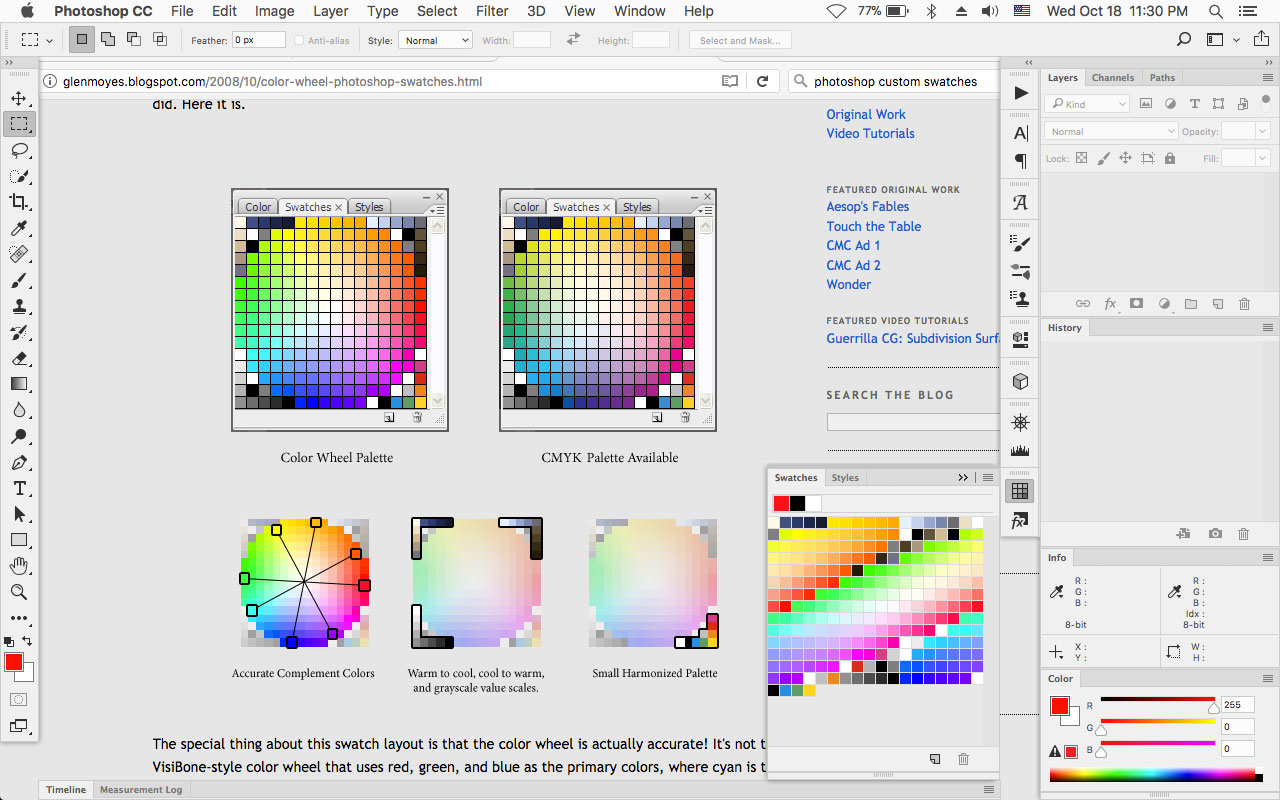Select the Pen tool
Screen dimensions: 1280x800
click(x=19, y=462)
